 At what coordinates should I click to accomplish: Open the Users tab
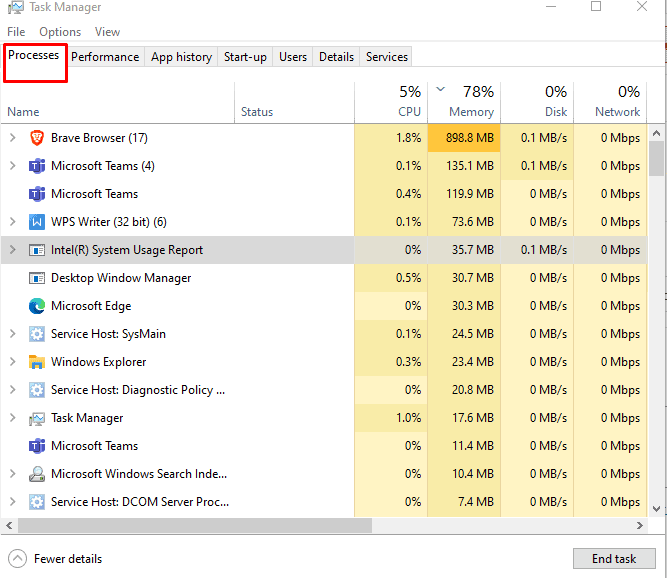pyautogui.click(x=293, y=57)
